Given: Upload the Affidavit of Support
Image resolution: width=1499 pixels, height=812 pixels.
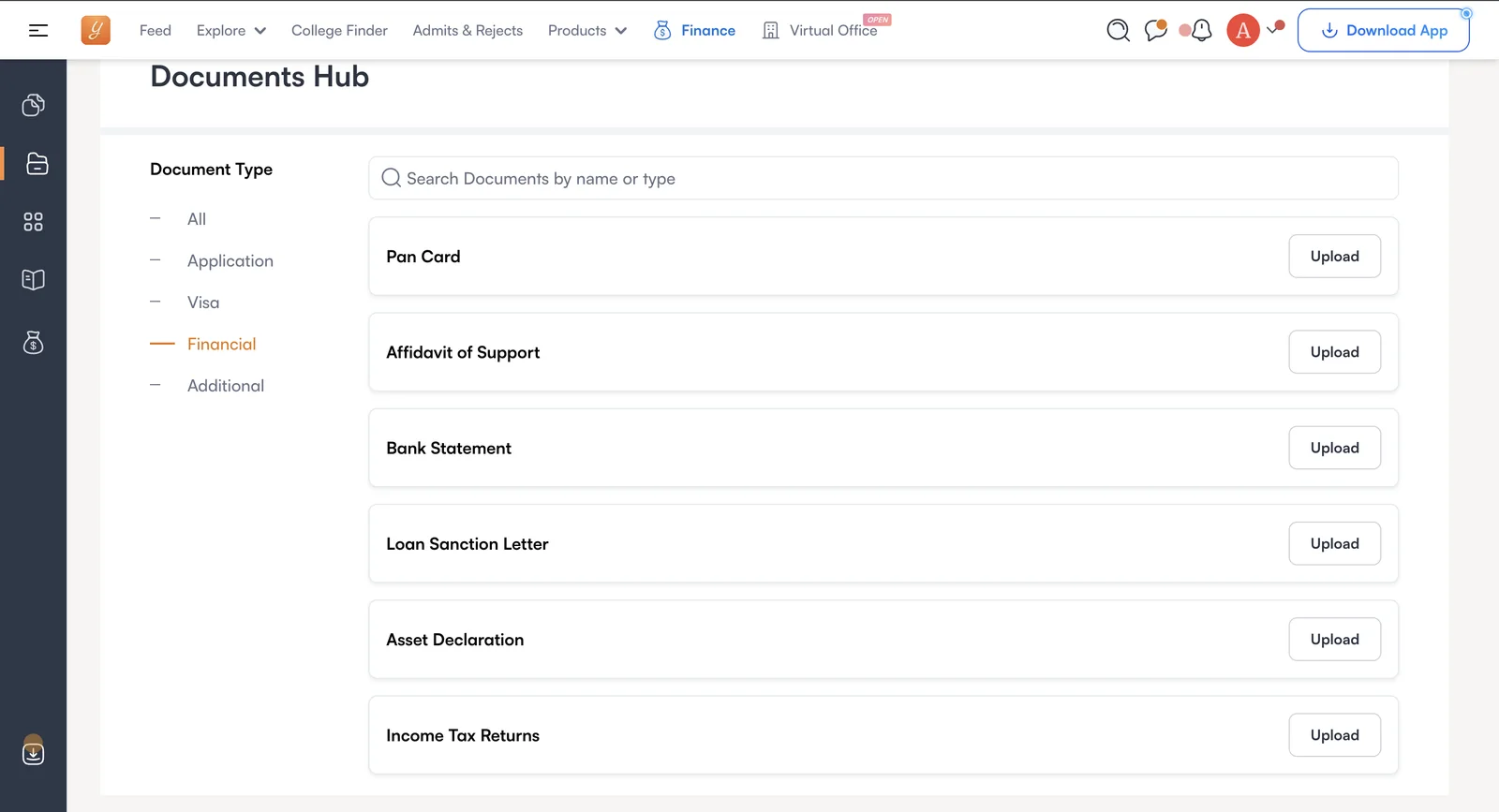Looking at the screenshot, I should coord(1335,352).
